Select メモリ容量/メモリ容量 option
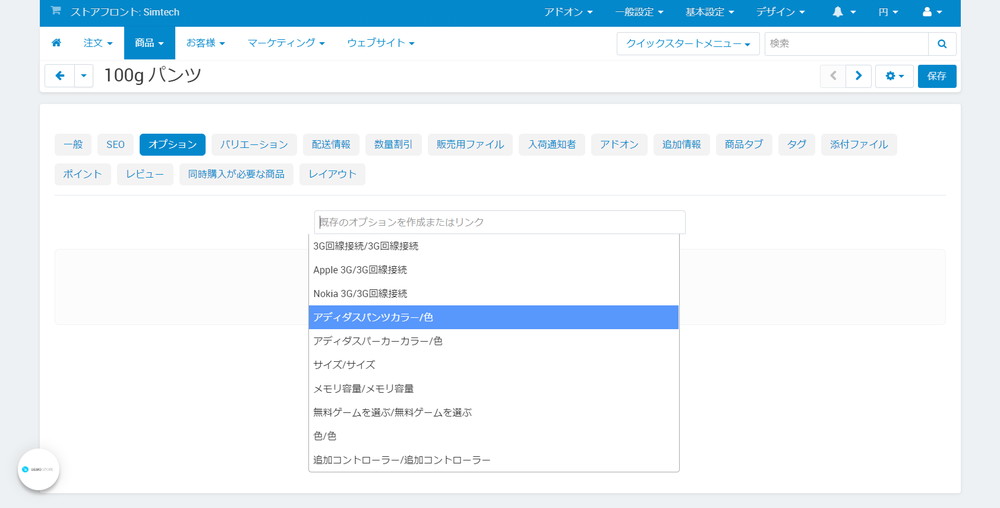 pos(494,389)
